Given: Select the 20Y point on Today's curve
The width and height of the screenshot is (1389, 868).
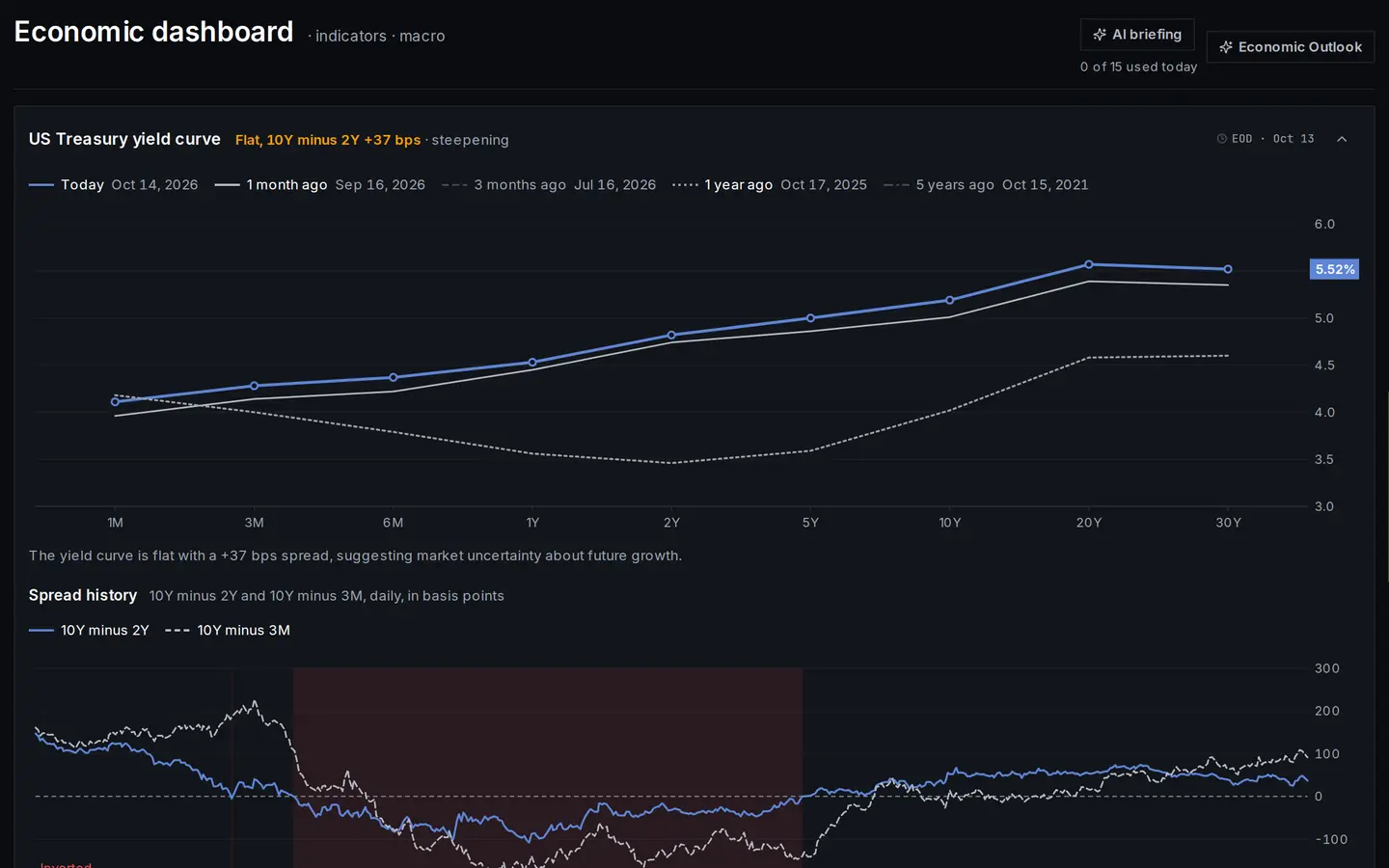Looking at the screenshot, I should click(x=1089, y=264).
